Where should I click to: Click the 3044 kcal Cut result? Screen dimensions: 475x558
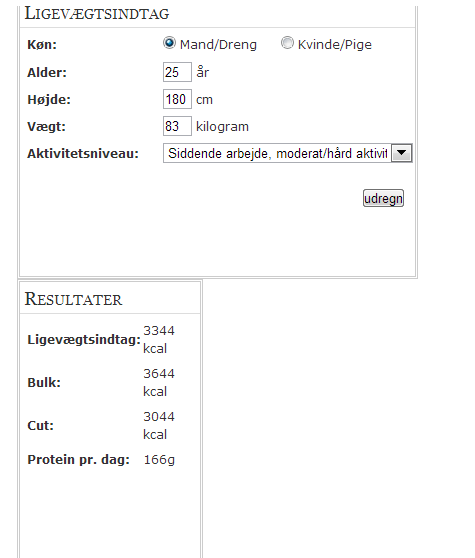coord(159,426)
